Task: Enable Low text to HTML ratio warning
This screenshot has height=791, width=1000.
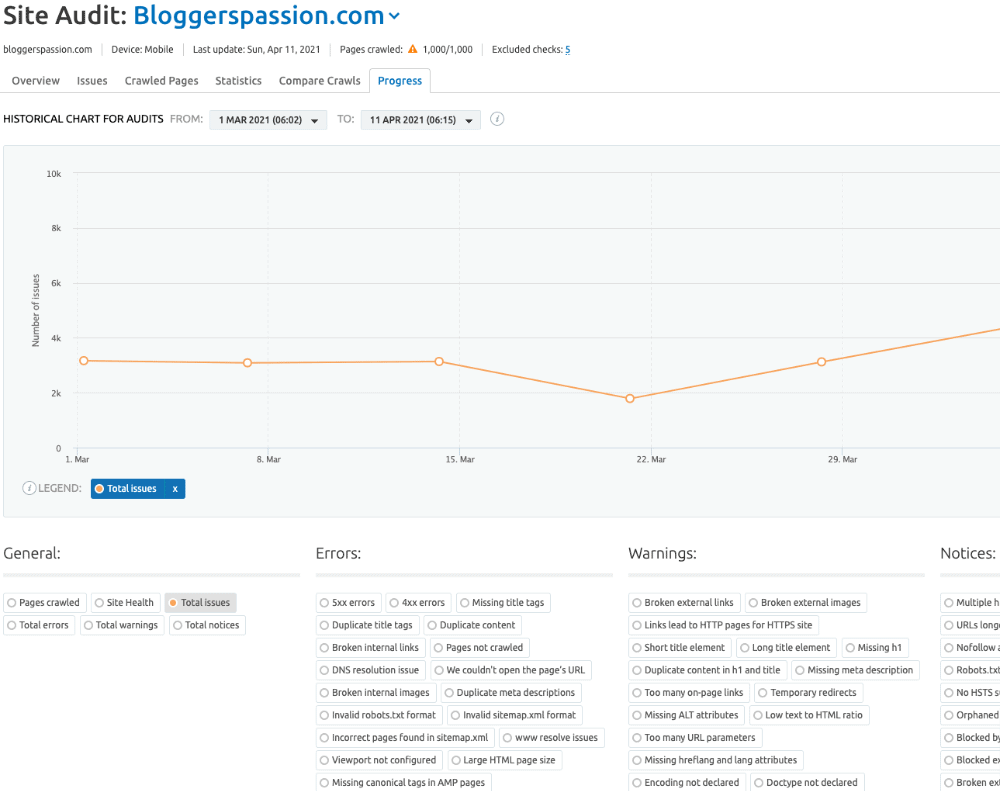Action: (x=809, y=715)
